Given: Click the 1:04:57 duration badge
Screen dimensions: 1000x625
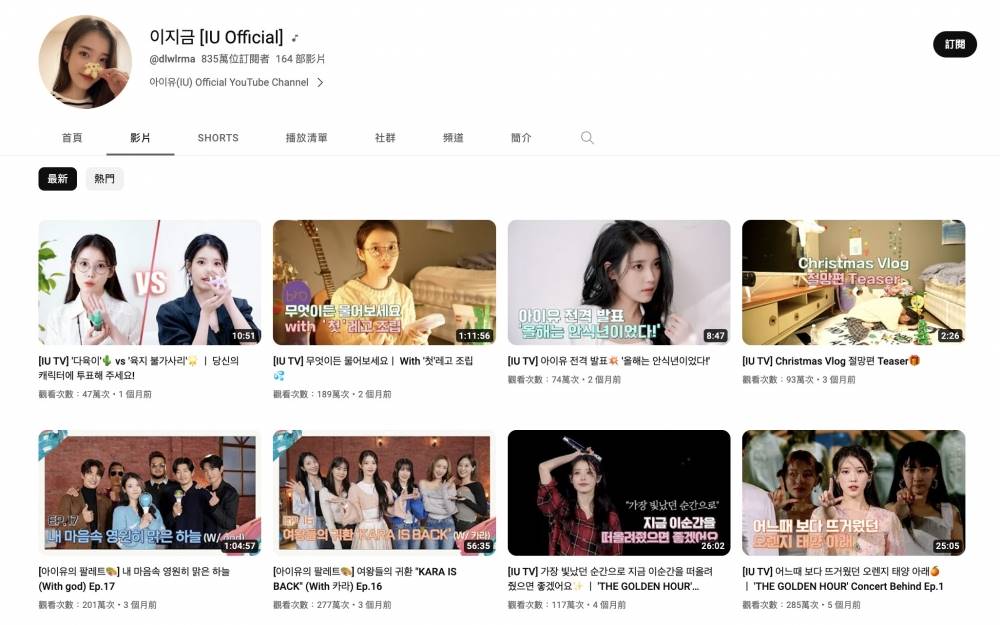Looking at the screenshot, I should (x=240, y=546).
